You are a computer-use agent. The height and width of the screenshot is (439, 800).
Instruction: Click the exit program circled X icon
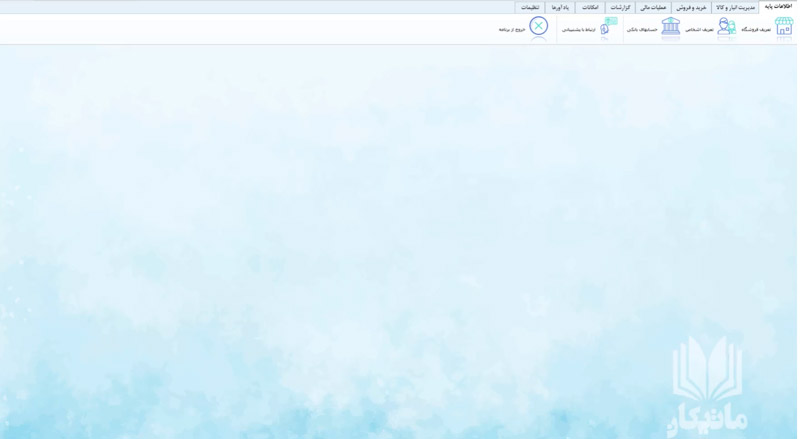point(538,26)
